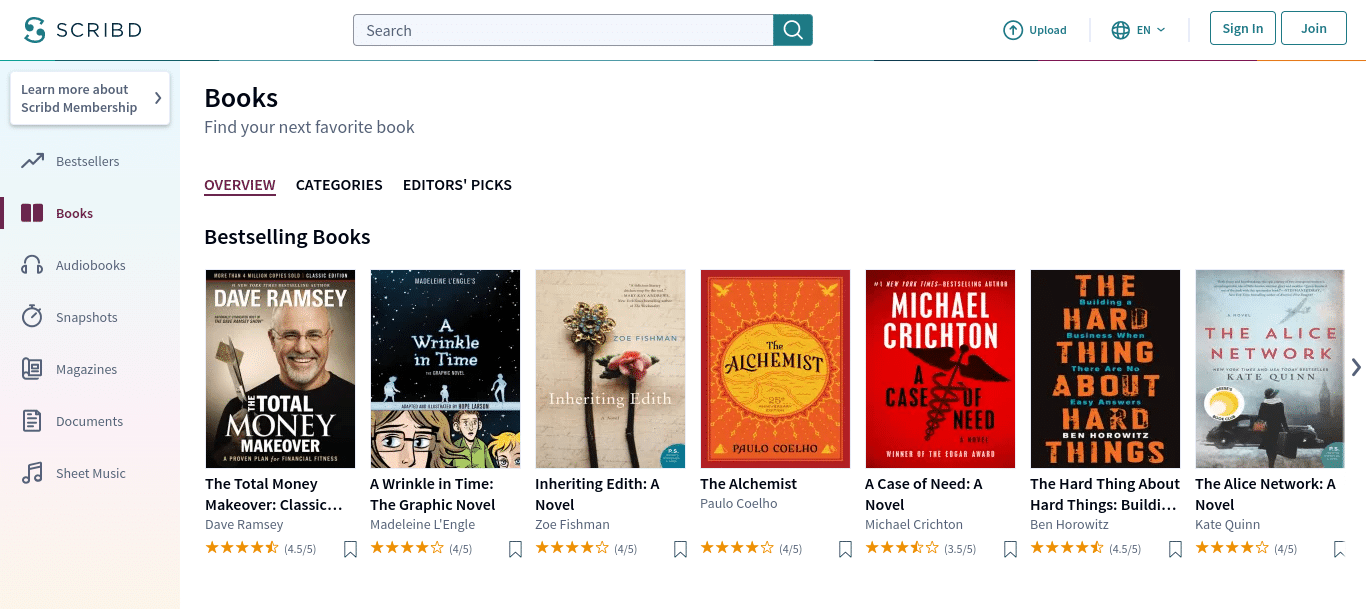Bookmark The Alchemist

click(x=845, y=549)
